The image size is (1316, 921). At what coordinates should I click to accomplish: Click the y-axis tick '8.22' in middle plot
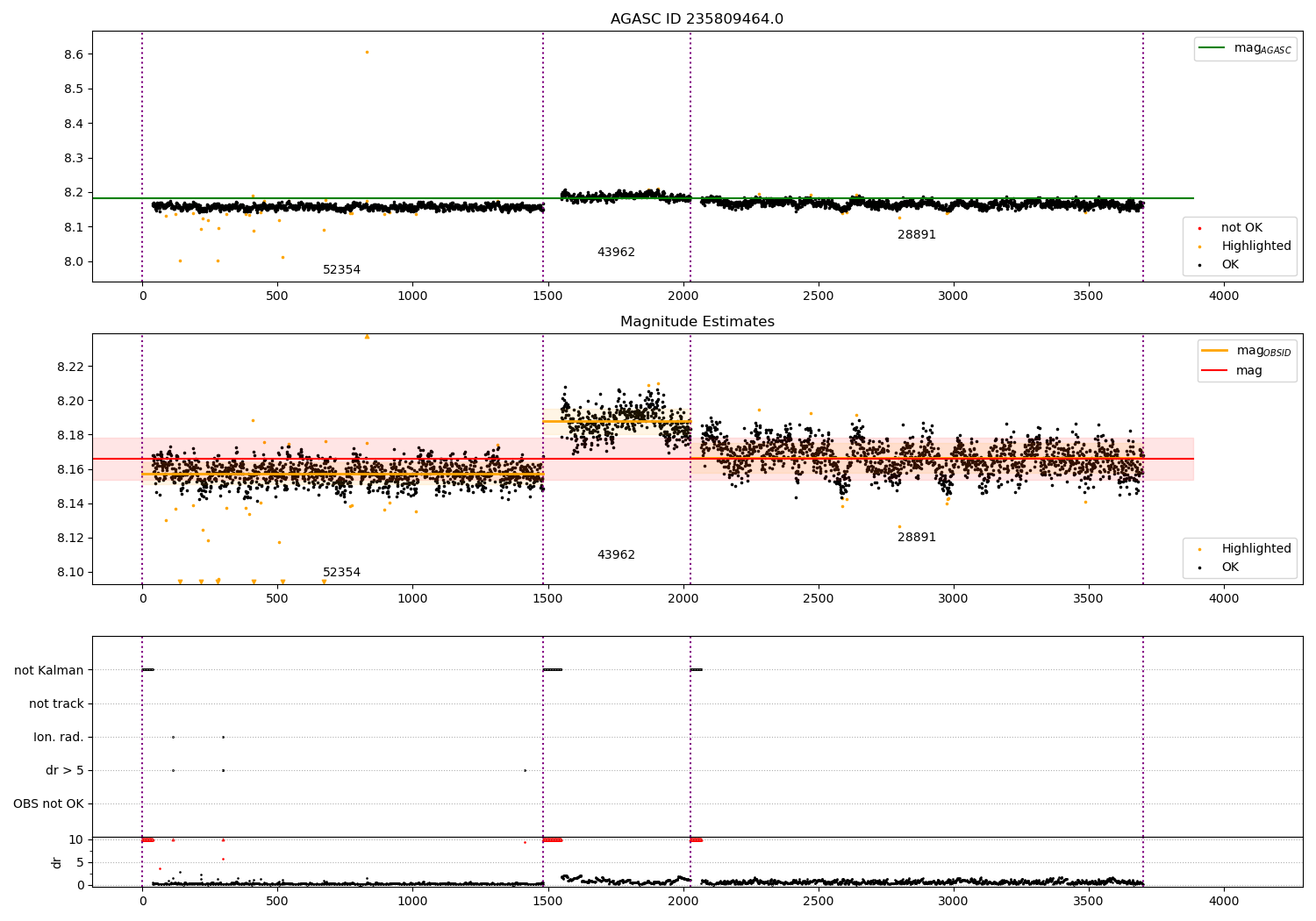coord(70,367)
